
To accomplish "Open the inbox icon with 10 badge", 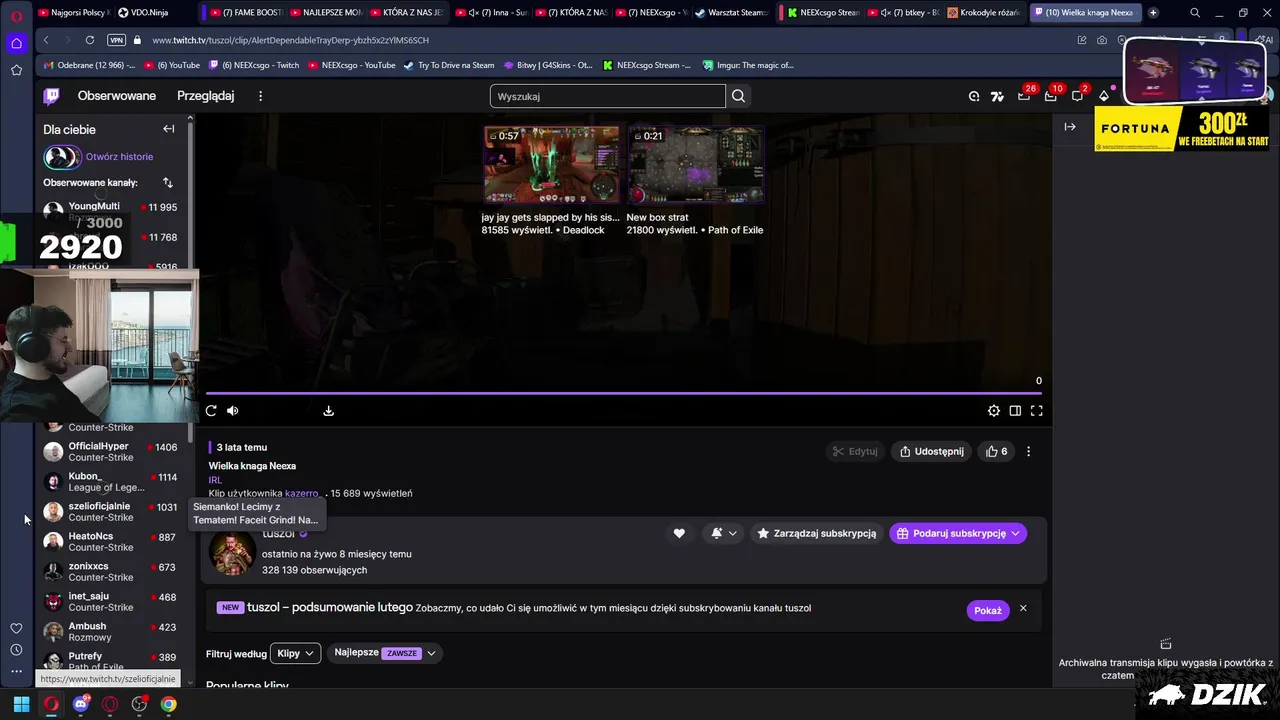I will pyautogui.click(x=1051, y=96).
